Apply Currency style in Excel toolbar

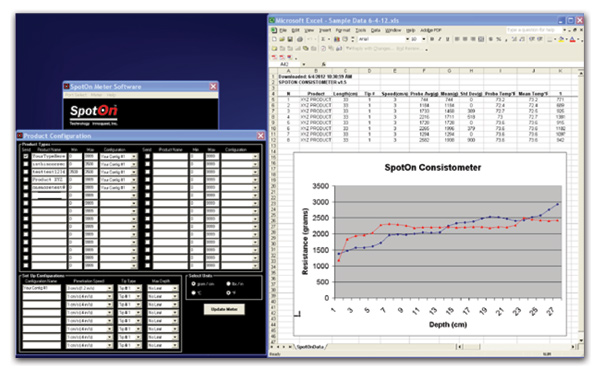(x=491, y=39)
